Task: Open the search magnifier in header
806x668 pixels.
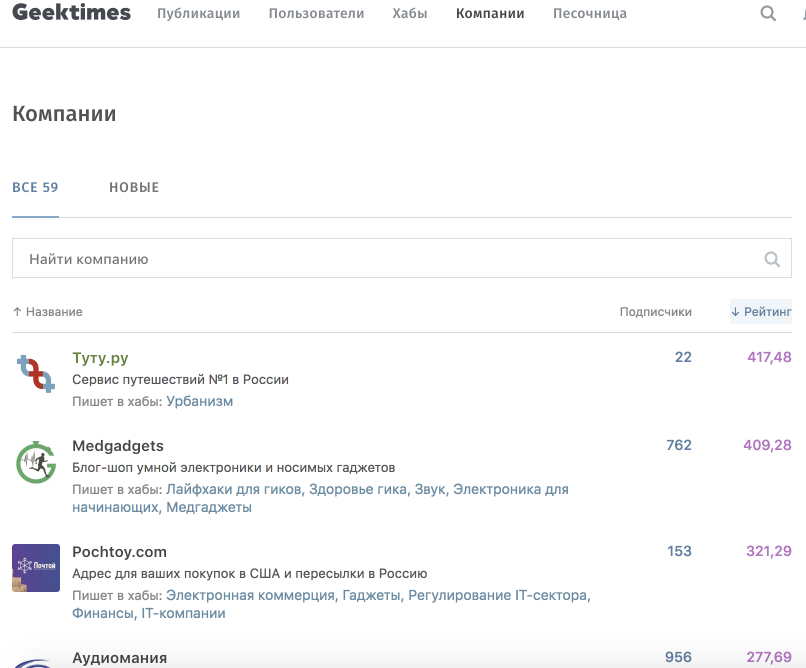Action: [768, 14]
